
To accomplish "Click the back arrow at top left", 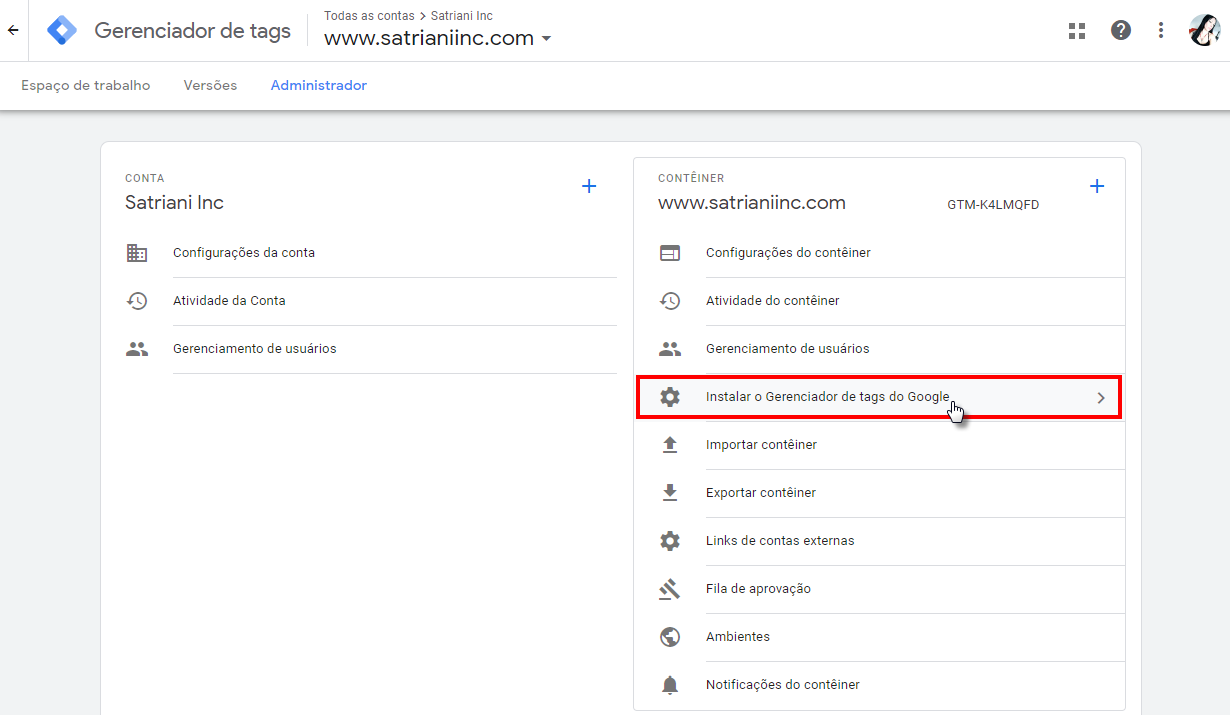I will pyautogui.click(x=13, y=30).
